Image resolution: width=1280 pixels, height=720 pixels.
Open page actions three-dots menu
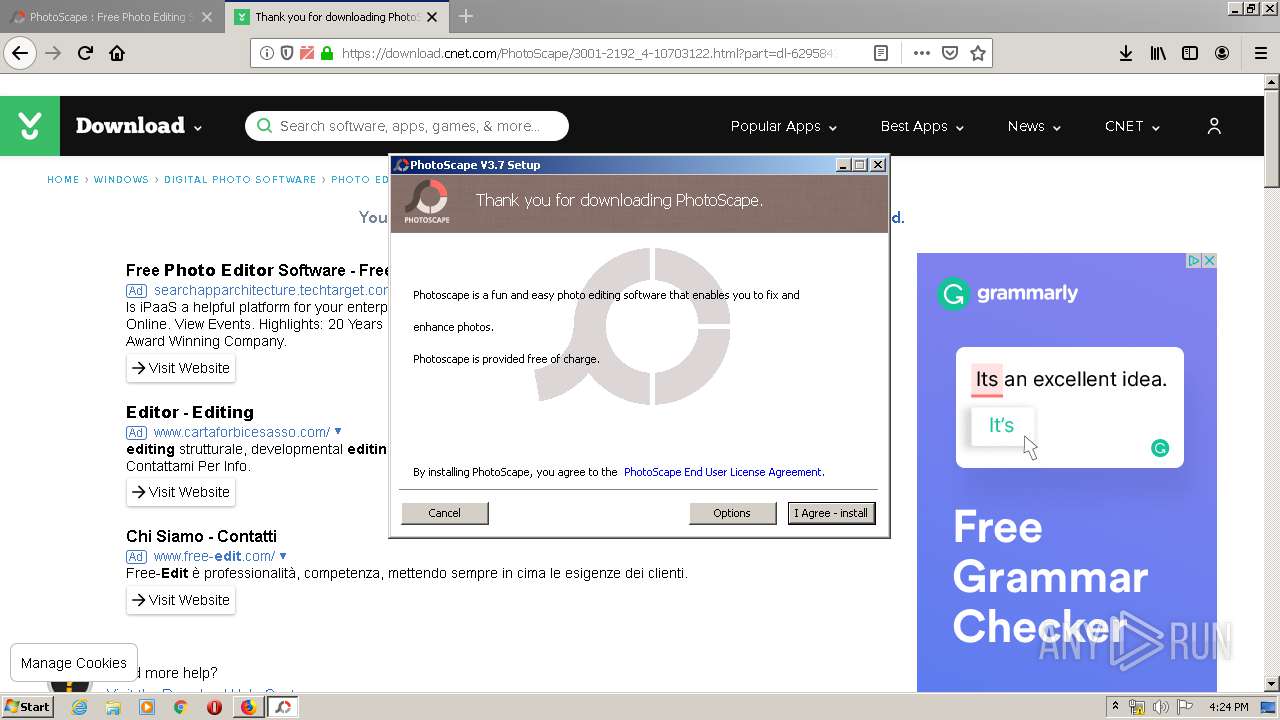[922, 53]
